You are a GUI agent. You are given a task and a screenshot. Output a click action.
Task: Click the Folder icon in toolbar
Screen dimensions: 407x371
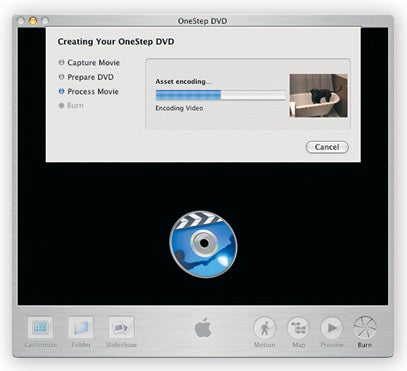[x=81, y=327]
